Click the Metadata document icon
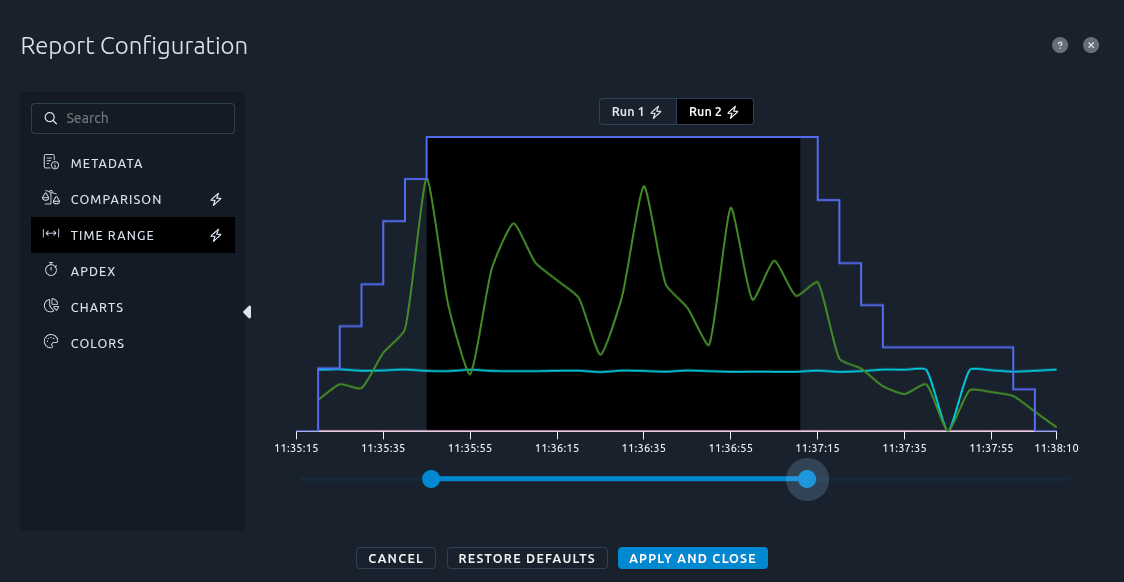Viewport: 1124px width, 582px height. pos(51,163)
